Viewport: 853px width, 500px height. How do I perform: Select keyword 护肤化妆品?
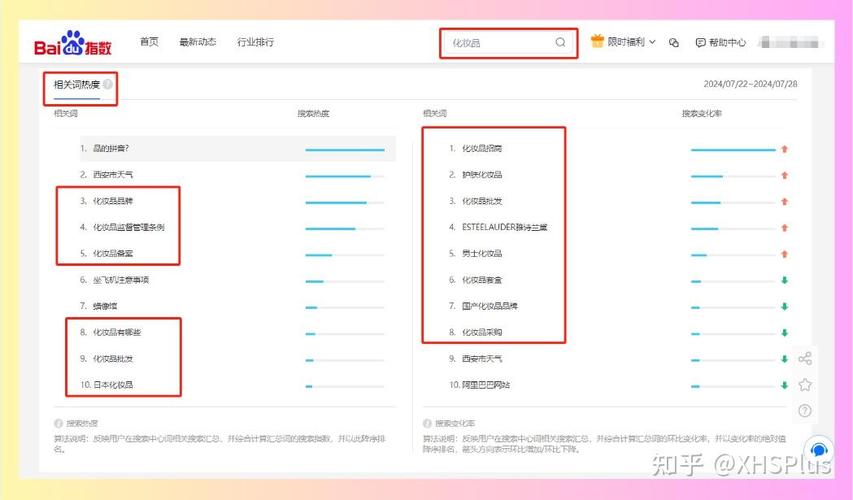click(482, 175)
